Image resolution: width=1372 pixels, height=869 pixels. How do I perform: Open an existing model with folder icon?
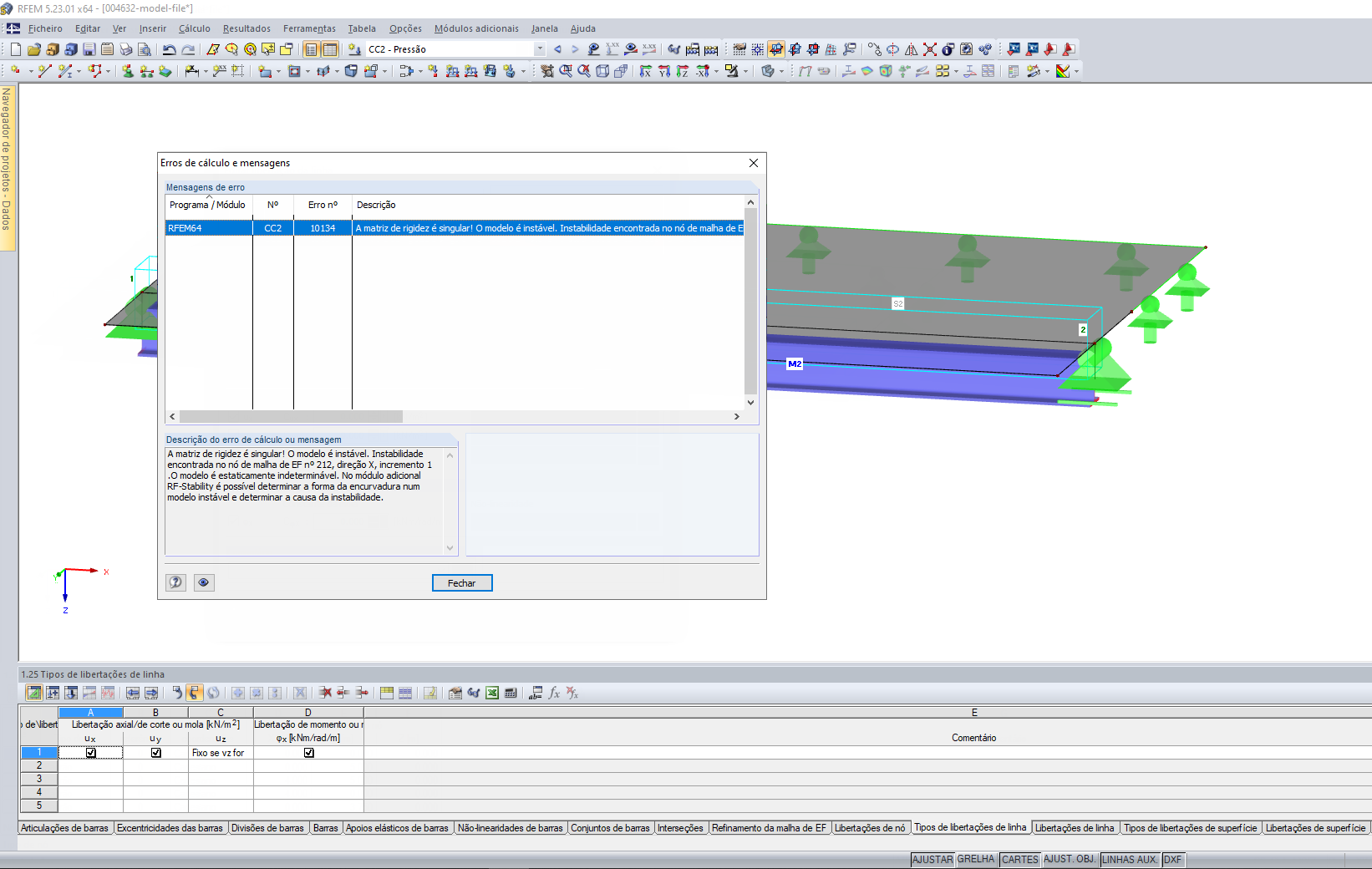point(34,49)
